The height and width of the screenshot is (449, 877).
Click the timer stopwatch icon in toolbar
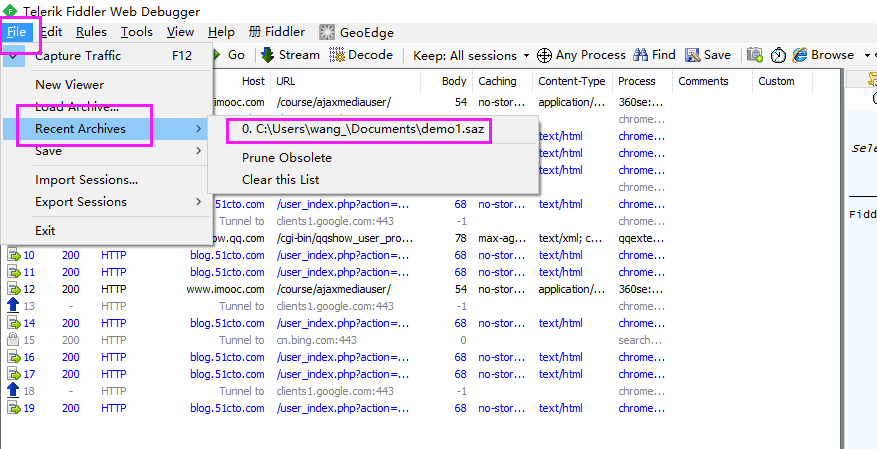[778, 55]
